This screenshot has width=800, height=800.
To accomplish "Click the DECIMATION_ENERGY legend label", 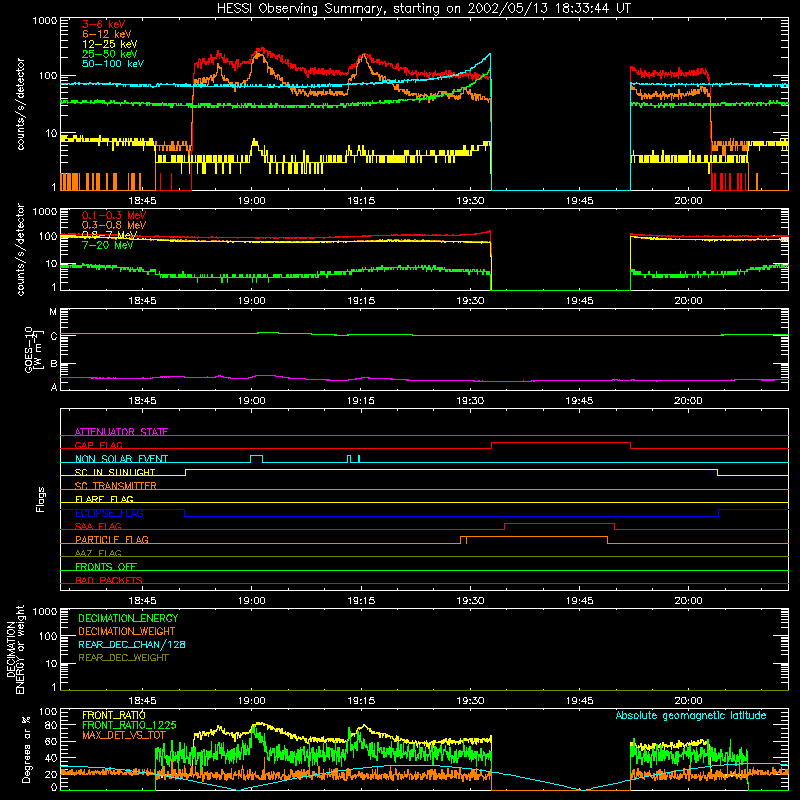I will 128,618.
